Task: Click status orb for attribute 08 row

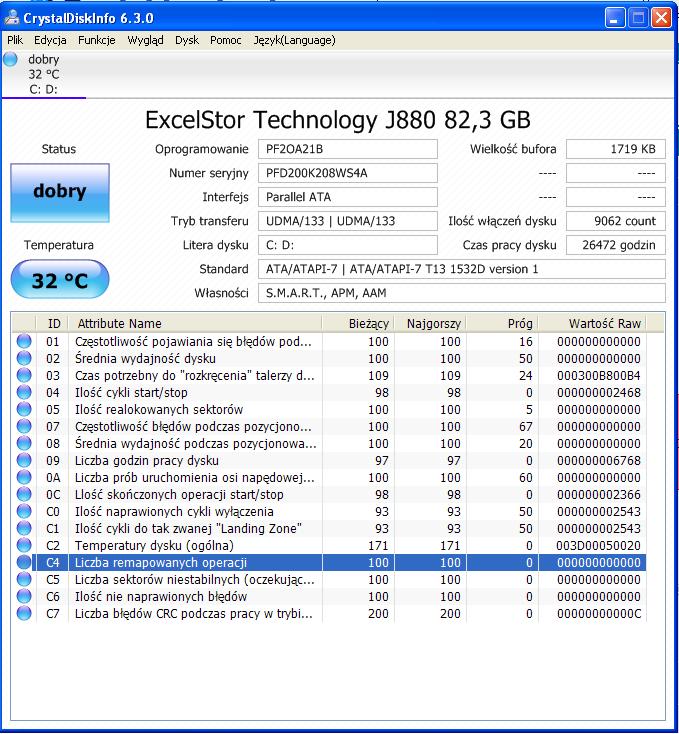Action: pos(24,443)
